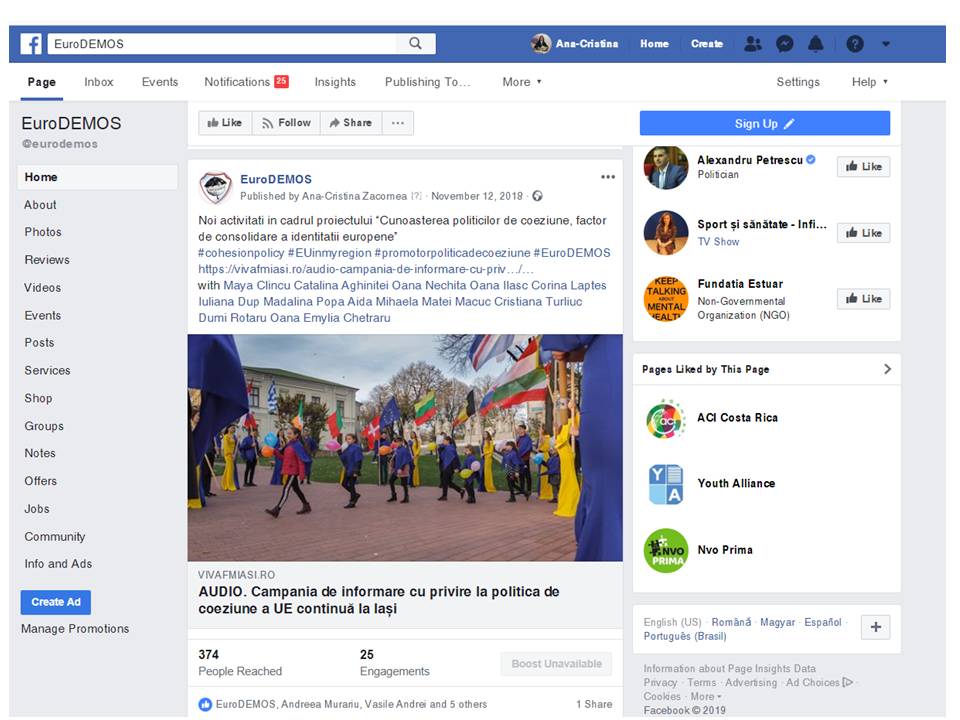
Task: Open Videos in left sidebar
Action: click(x=42, y=288)
